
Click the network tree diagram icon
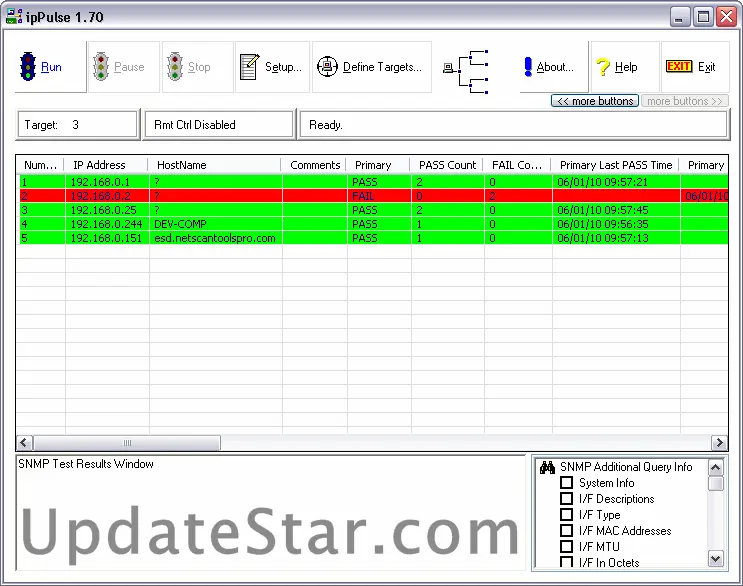pyautogui.click(x=466, y=72)
